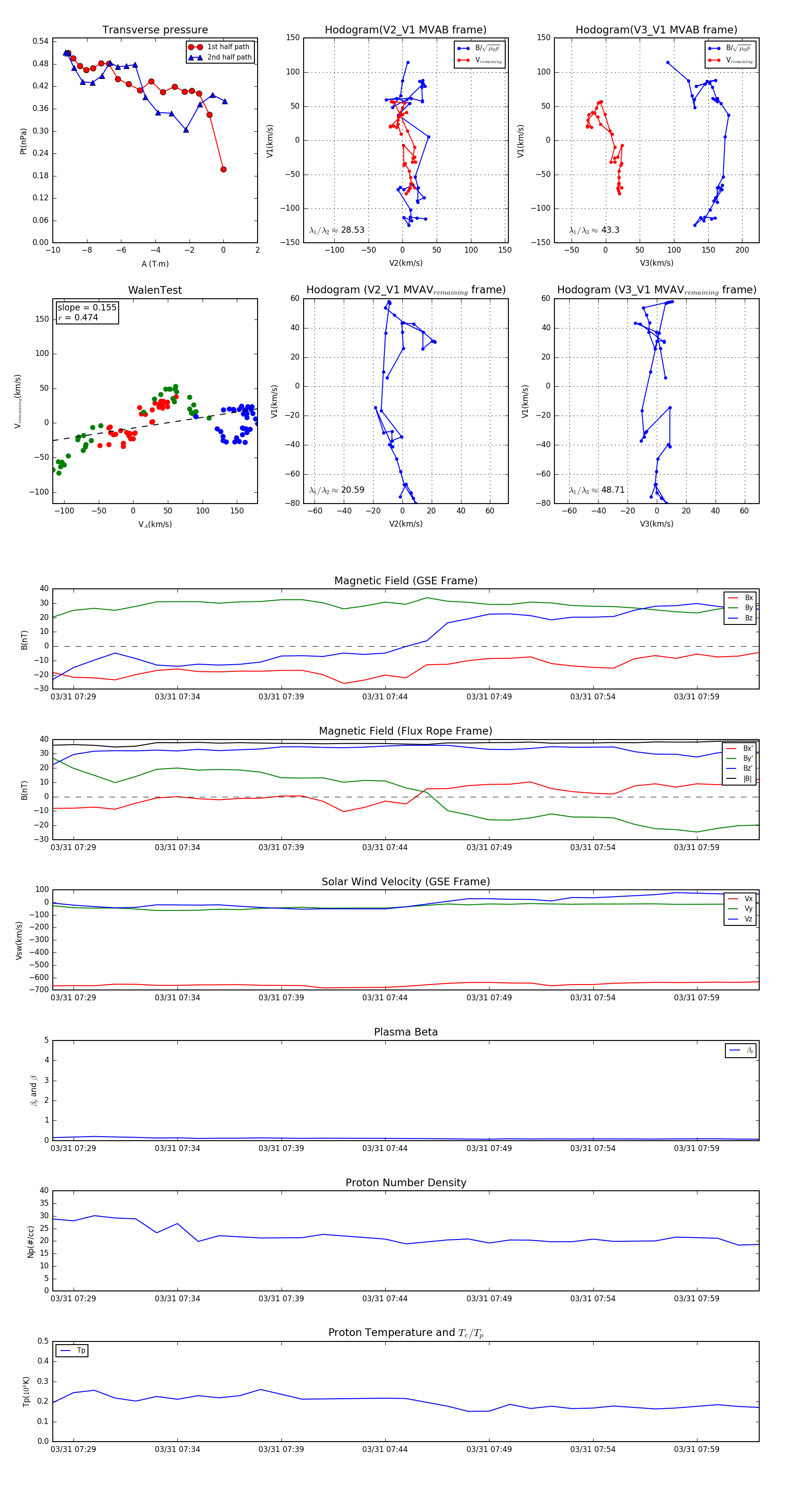
Task: Select the "1st half path" legend entry
Action: click(x=219, y=47)
